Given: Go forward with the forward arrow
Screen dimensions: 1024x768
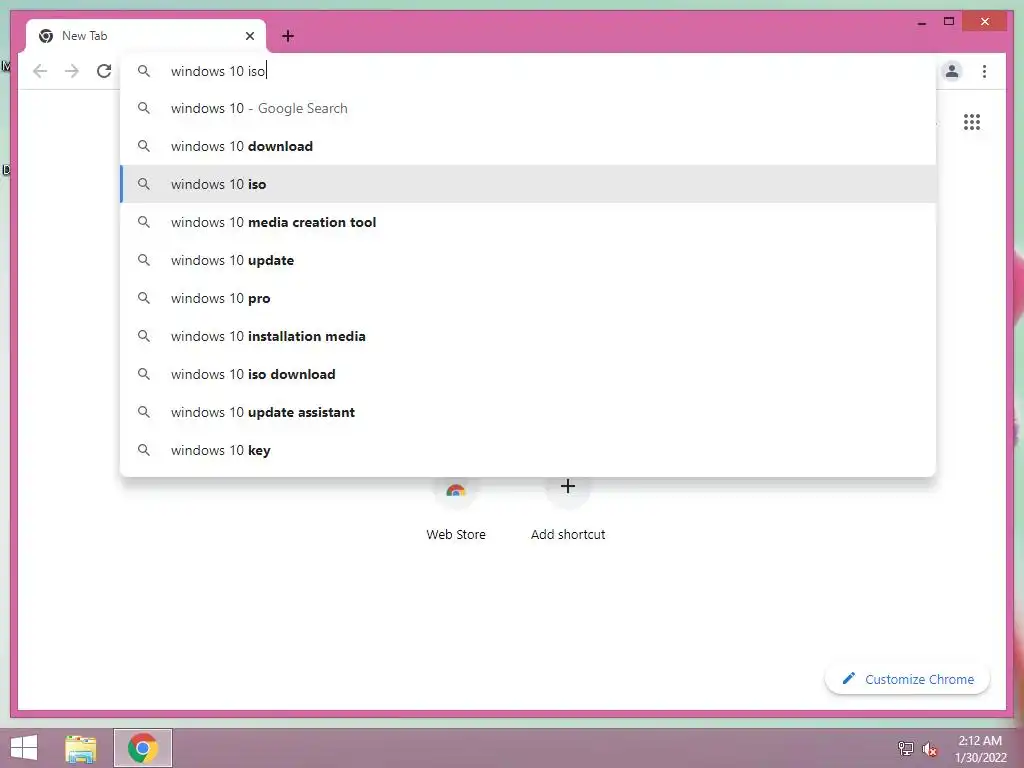Looking at the screenshot, I should (72, 71).
